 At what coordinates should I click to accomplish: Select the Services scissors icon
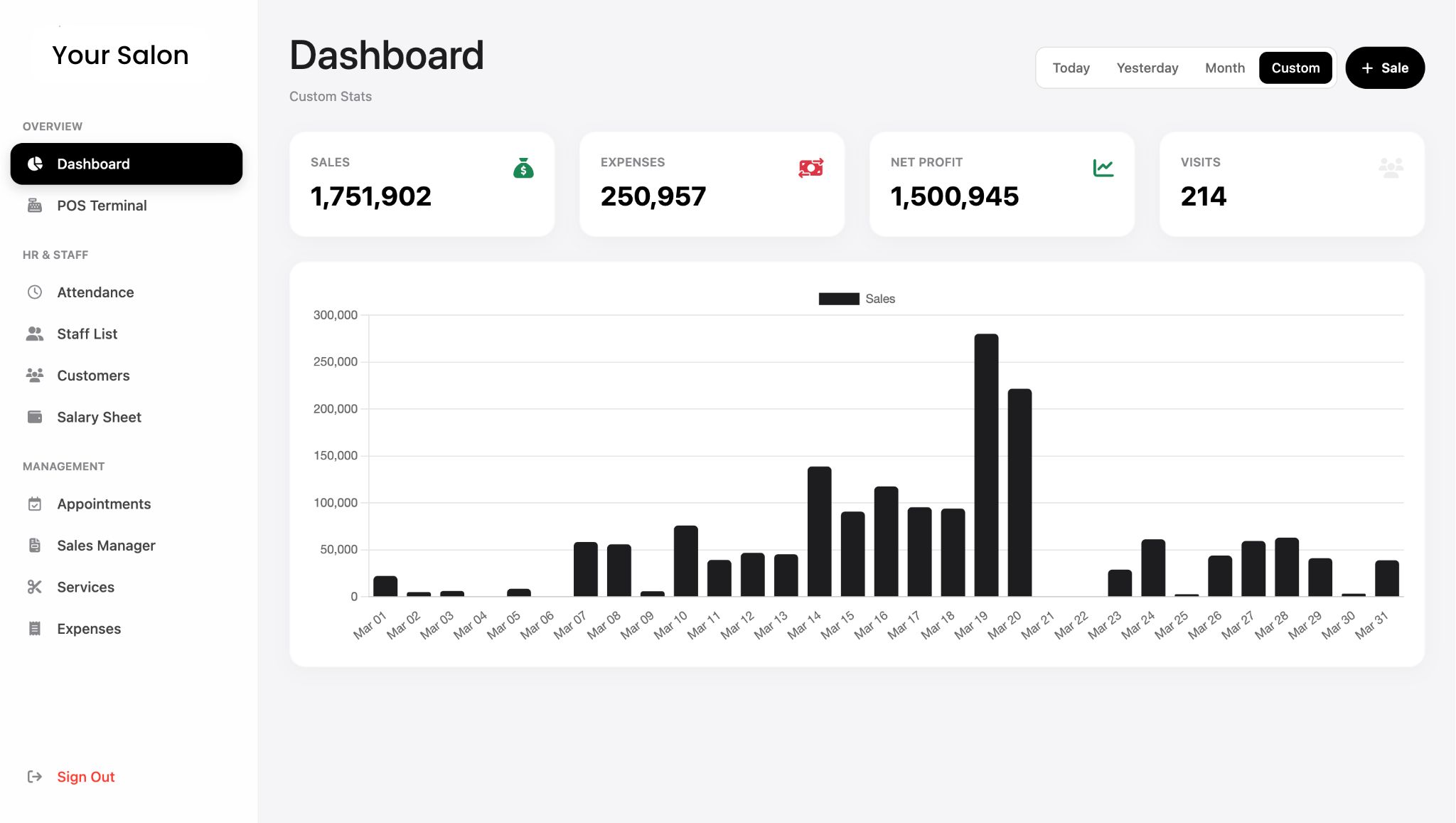(35, 587)
